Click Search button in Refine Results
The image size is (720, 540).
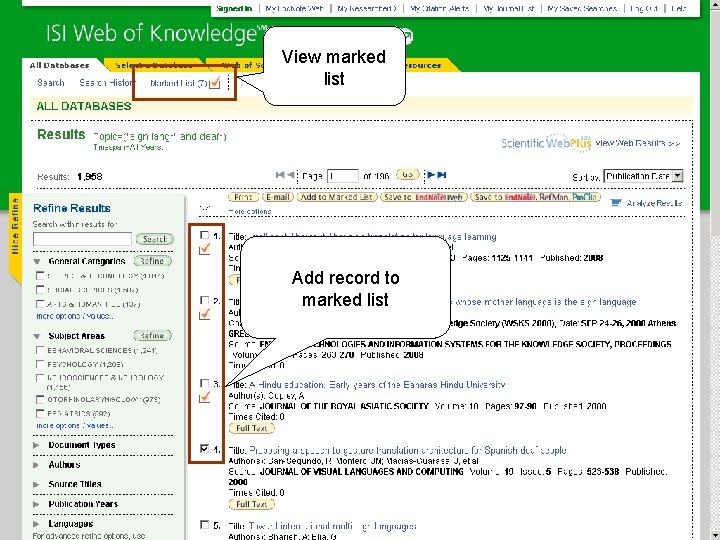tap(155, 239)
